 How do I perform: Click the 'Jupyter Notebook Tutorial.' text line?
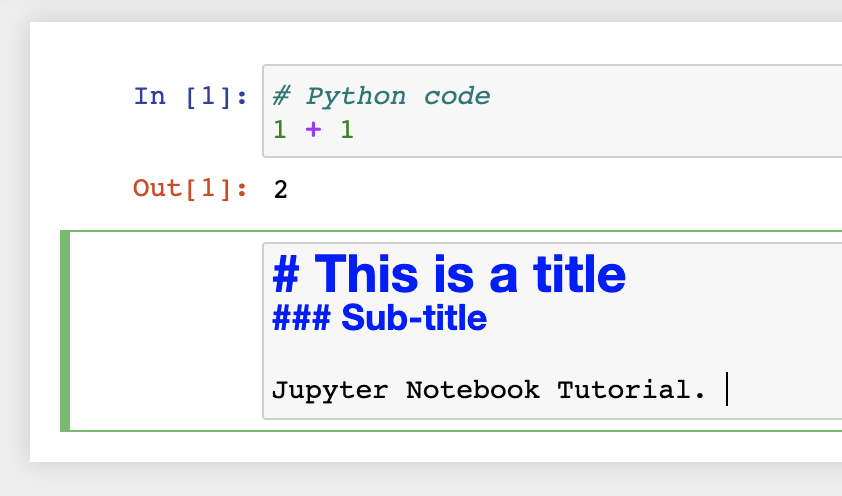point(489,390)
